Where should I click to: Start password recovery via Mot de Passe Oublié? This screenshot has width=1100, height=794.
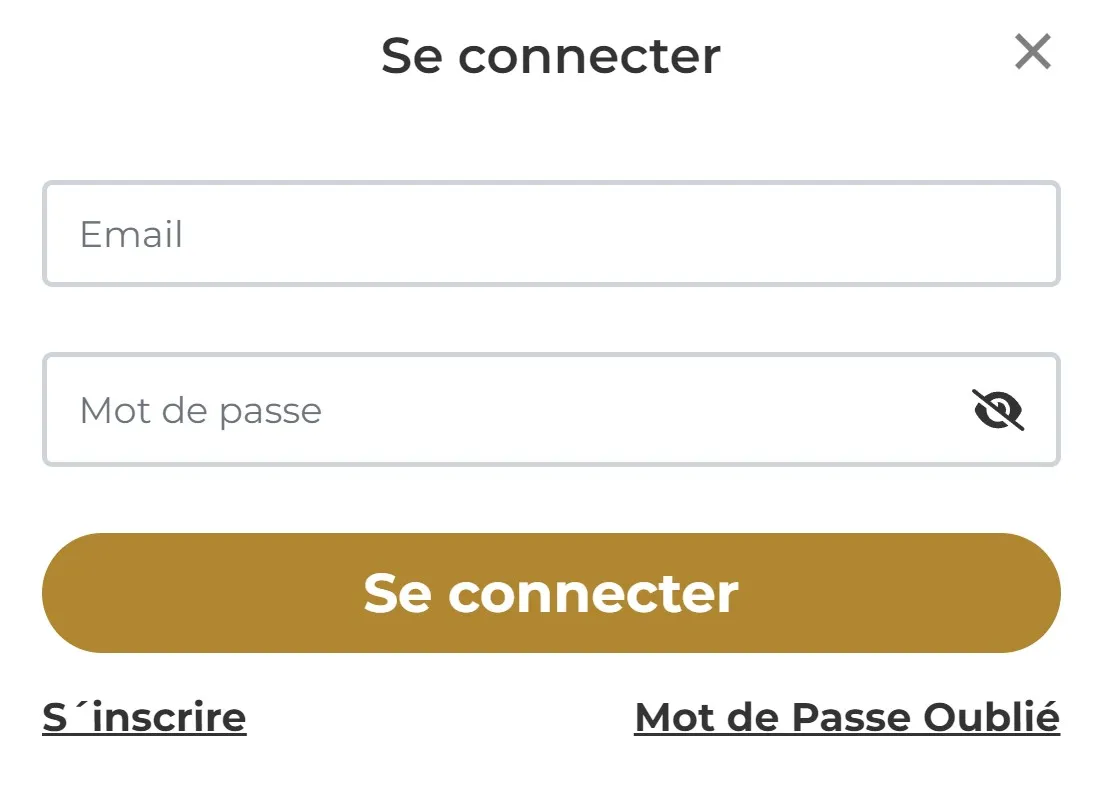847,717
